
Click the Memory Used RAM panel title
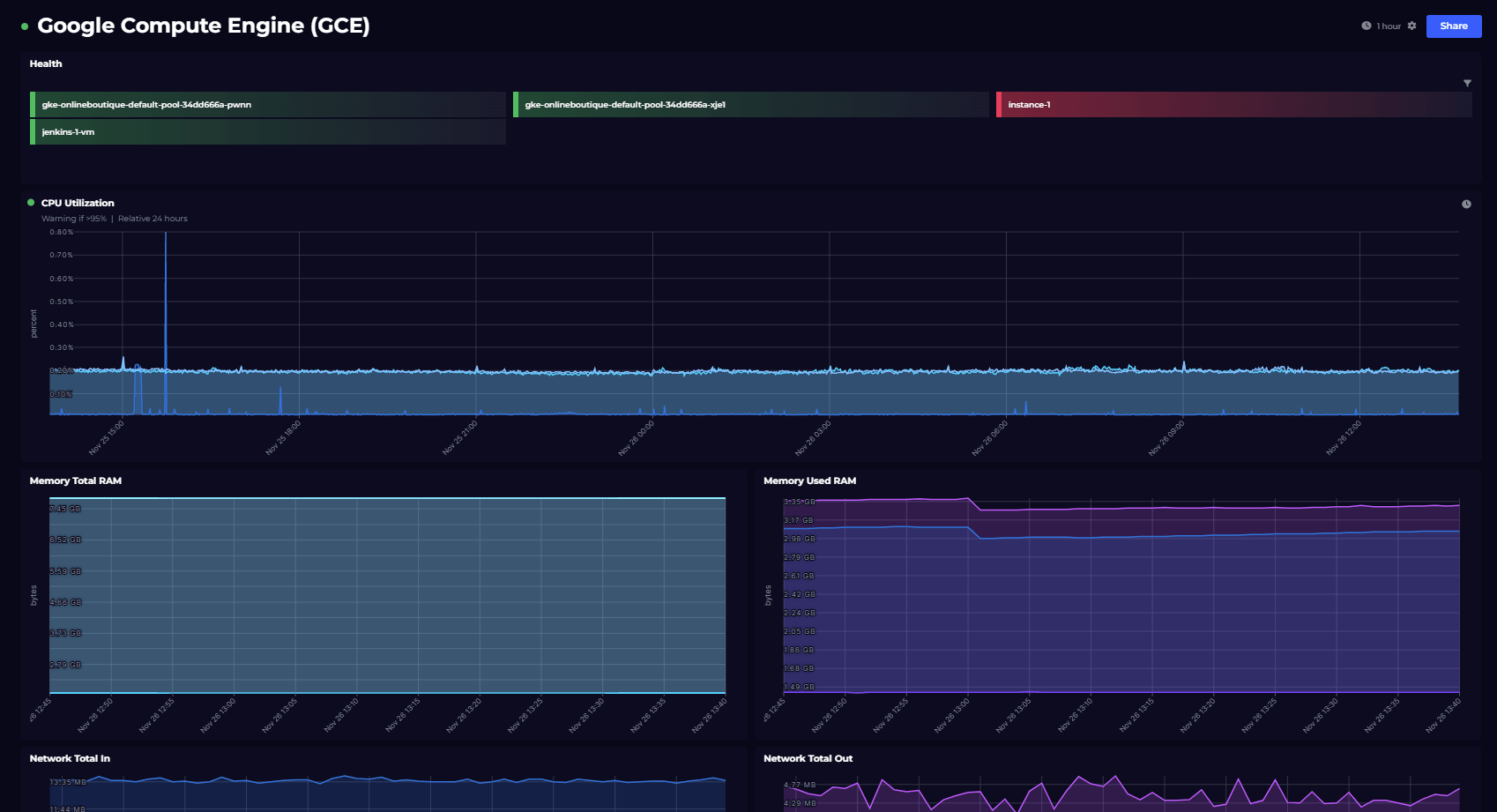pos(809,480)
